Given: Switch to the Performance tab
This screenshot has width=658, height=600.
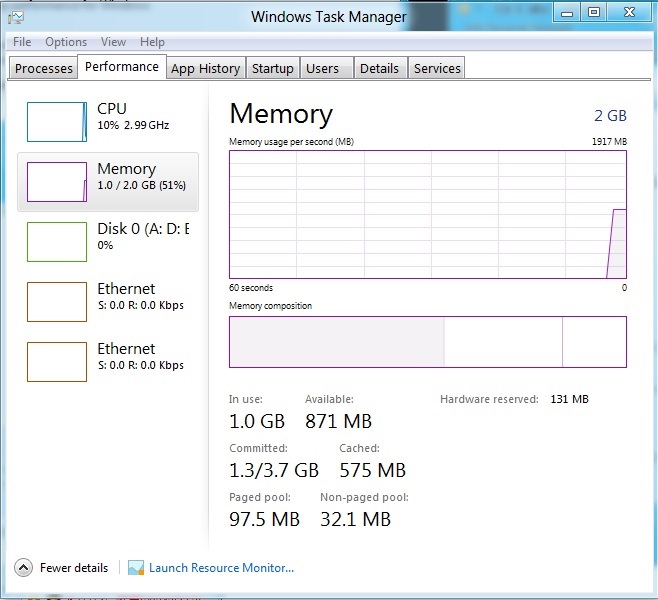Looking at the screenshot, I should click(122, 67).
